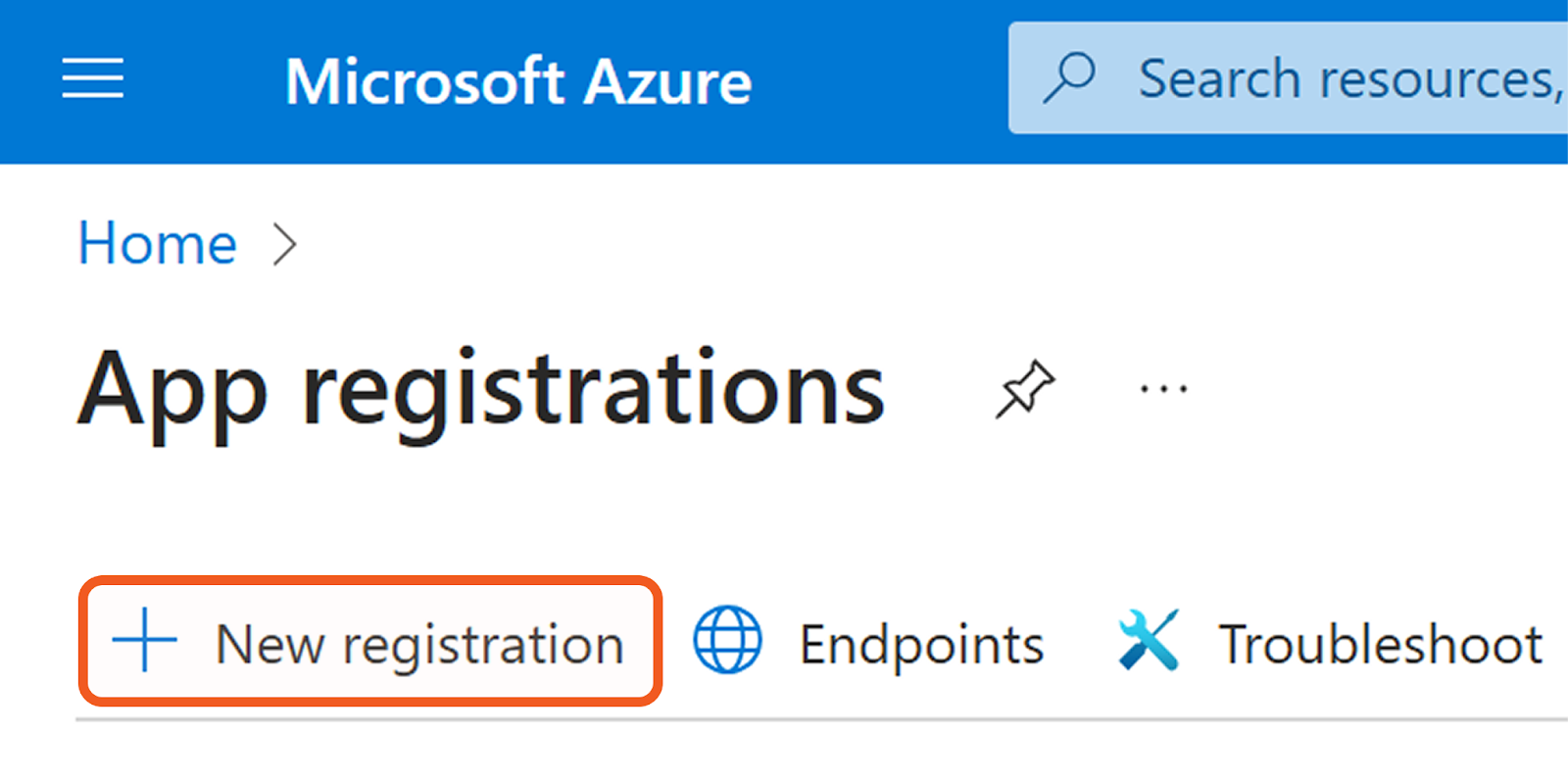The height and width of the screenshot is (782, 1568).
Task: Select the New registration button label
Action: coord(419,645)
